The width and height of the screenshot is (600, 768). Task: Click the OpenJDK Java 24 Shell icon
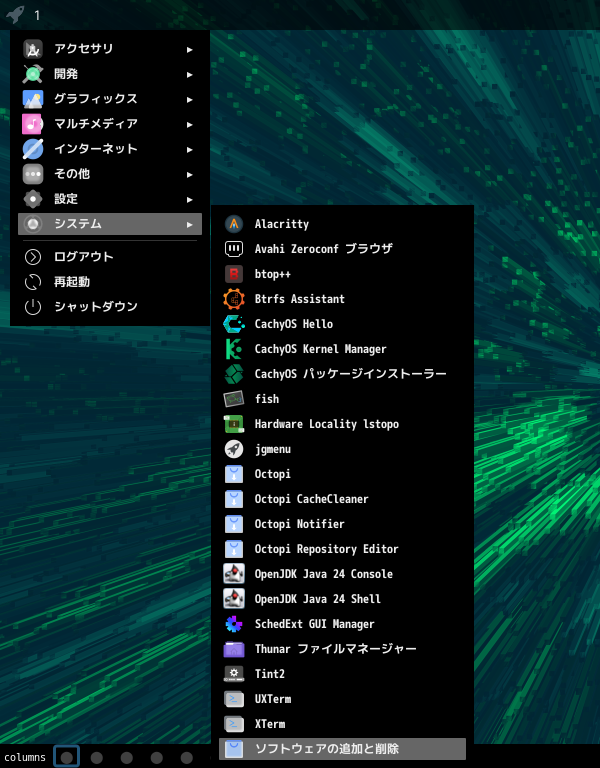click(234, 599)
